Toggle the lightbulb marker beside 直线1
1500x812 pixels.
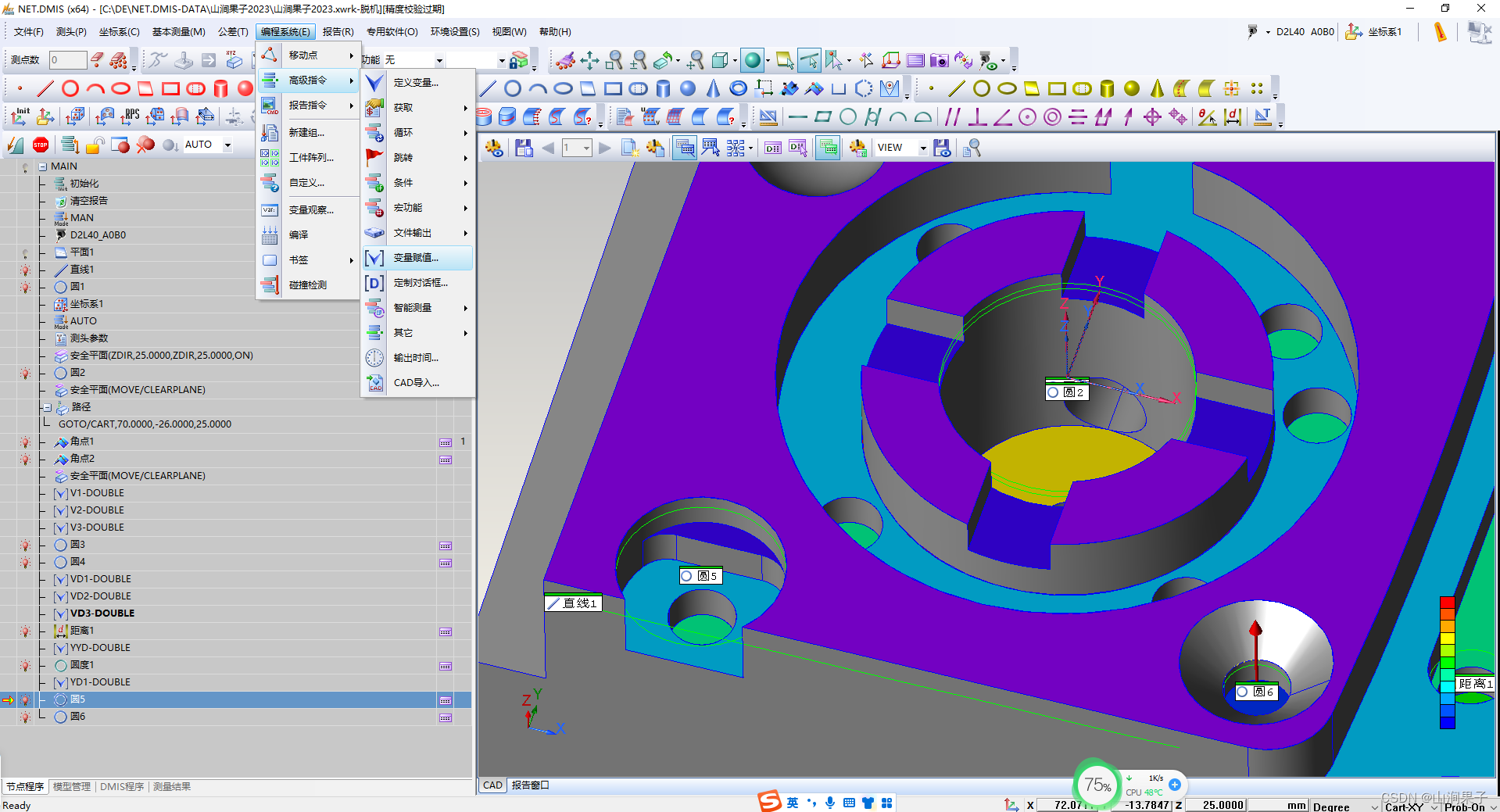(25, 270)
